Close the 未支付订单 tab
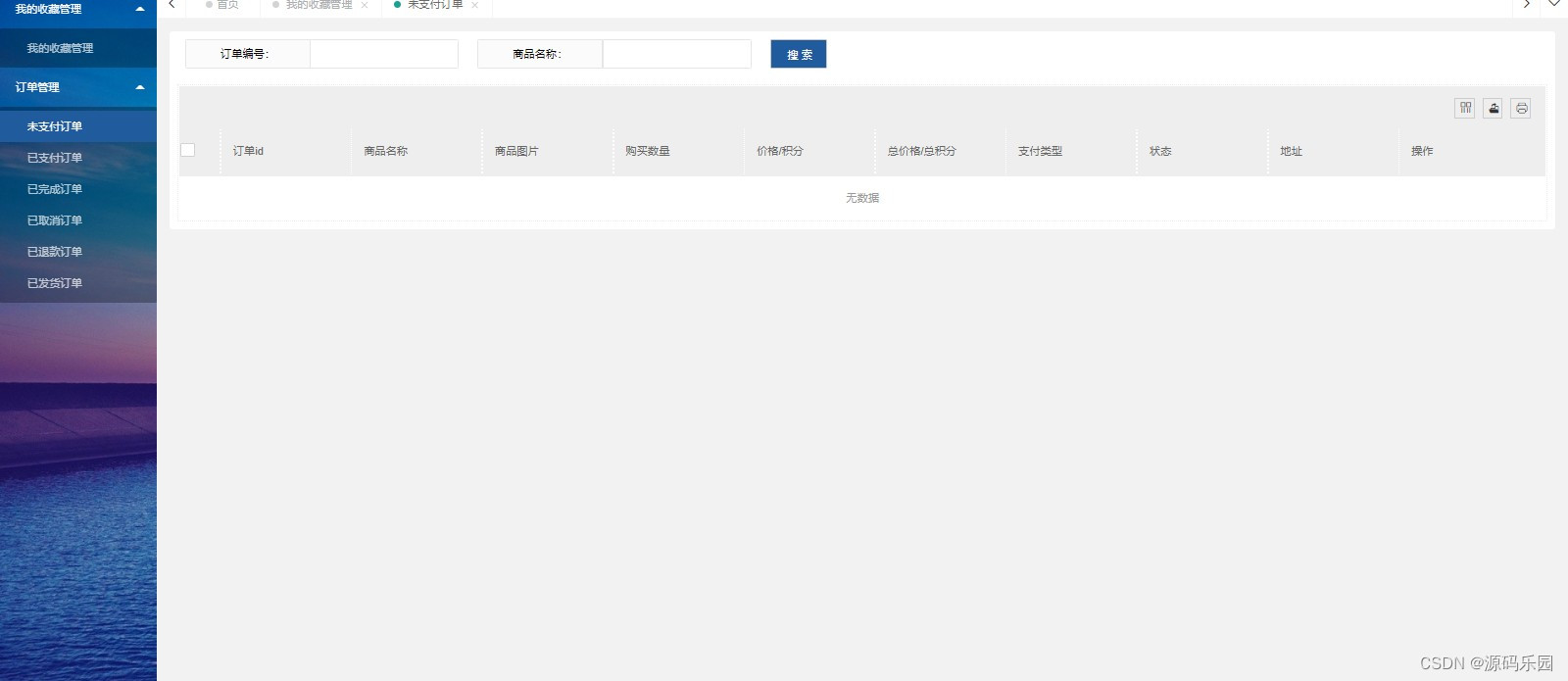1568x681 pixels. (x=474, y=5)
